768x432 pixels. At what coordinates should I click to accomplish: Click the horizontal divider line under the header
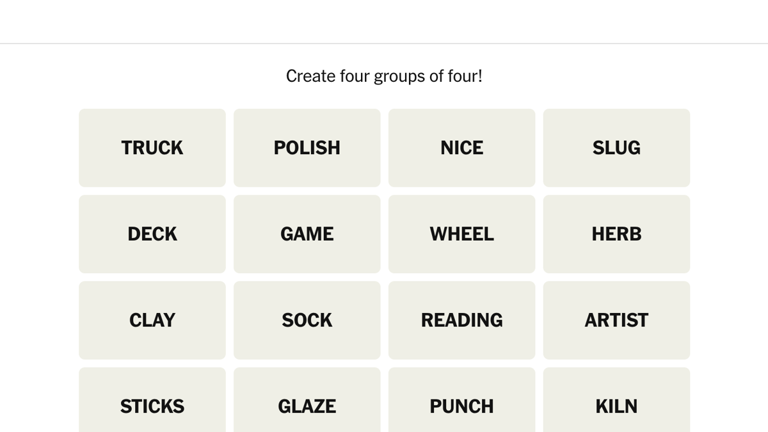pyautogui.click(x=384, y=43)
